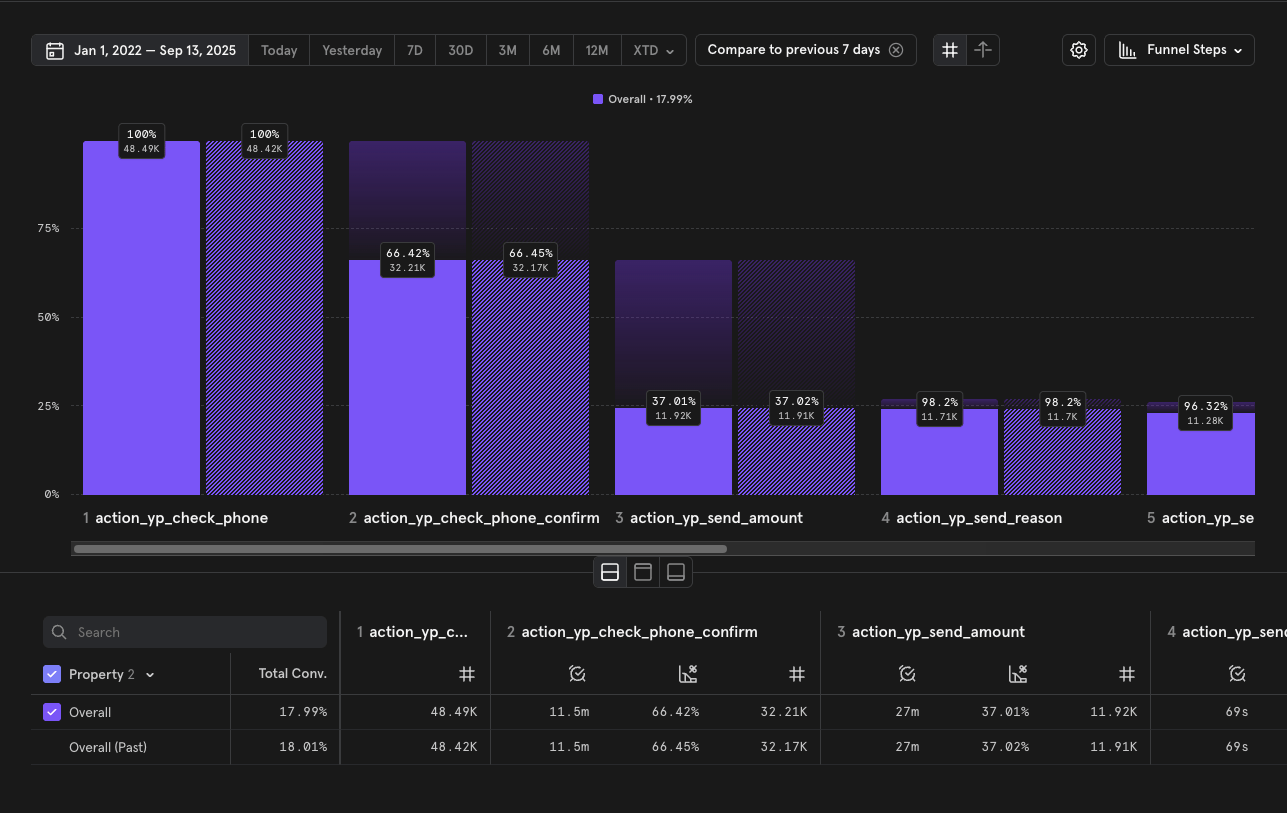The height and width of the screenshot is (813, 1287).
Task: Open the Jan 1, 2022 — Sep 13, 2025 date picker
Action: (154, 50)
